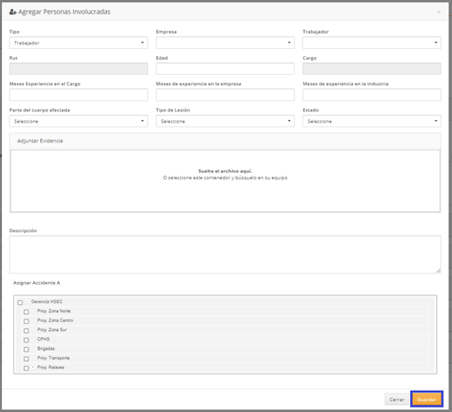
Task: Select the Parte del cuerpo afectada dropdown
Action: 78,121
